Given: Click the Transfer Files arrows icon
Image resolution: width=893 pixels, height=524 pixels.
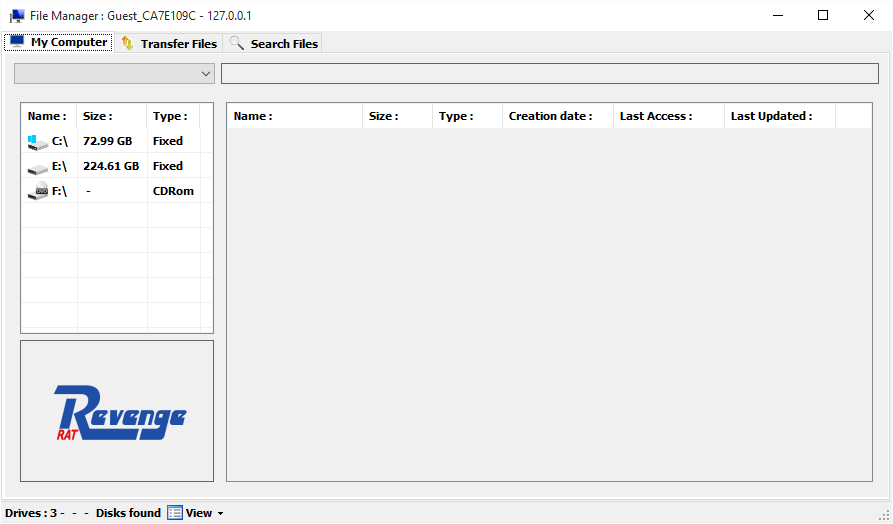Looking at the screenshot, I should click(127, 43).
